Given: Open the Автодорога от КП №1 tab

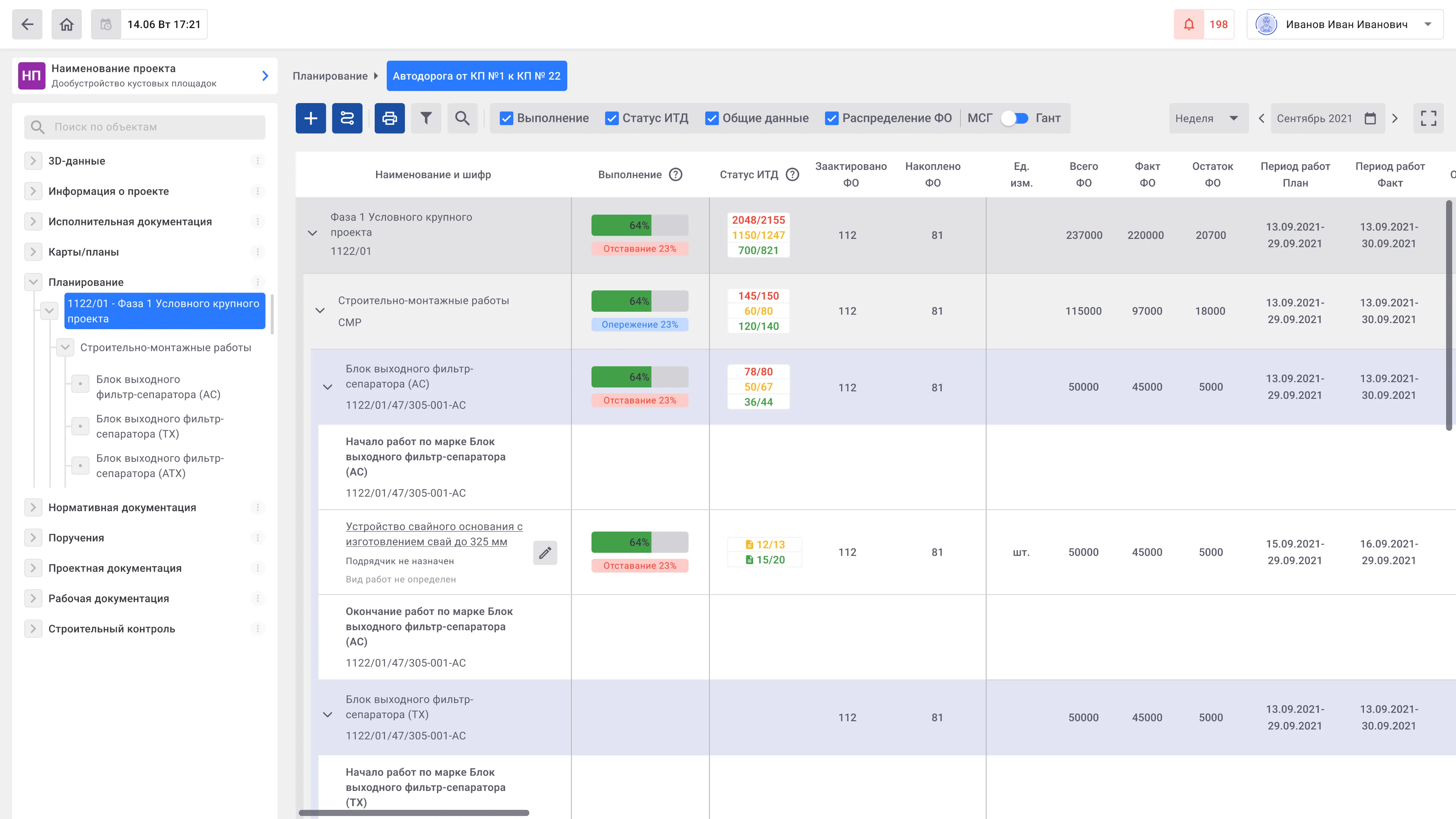Looking at the screenshot, I should 476,76.
